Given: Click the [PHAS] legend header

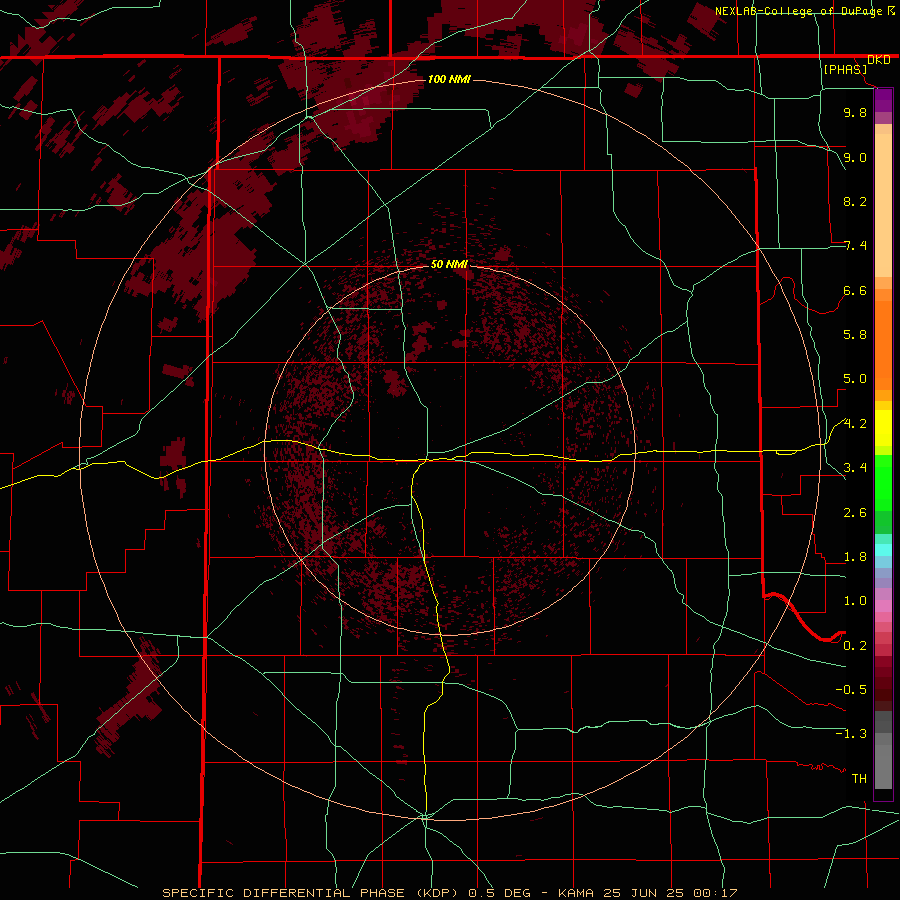Looking at the screenshot, I should [845, 69].
